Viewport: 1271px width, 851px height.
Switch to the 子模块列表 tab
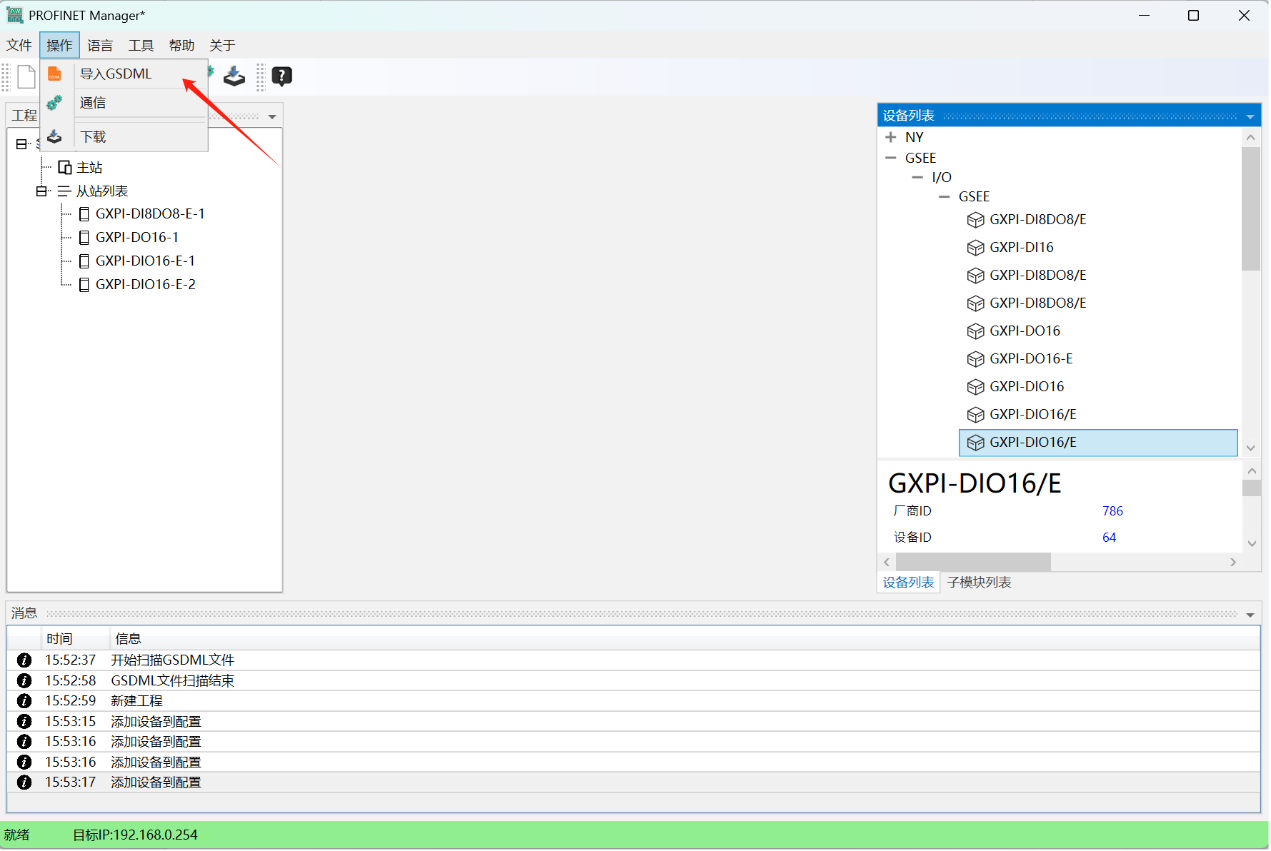(x=979, y=582)
